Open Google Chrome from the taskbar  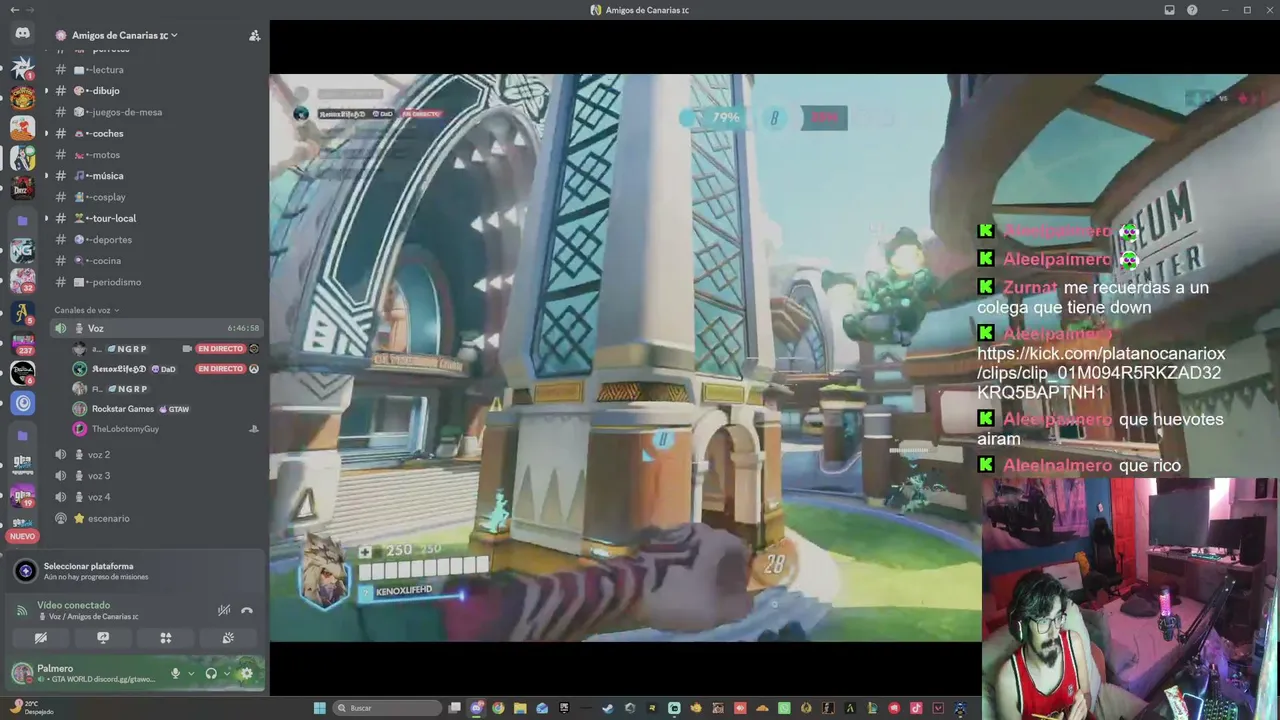[x=498, y=708]
